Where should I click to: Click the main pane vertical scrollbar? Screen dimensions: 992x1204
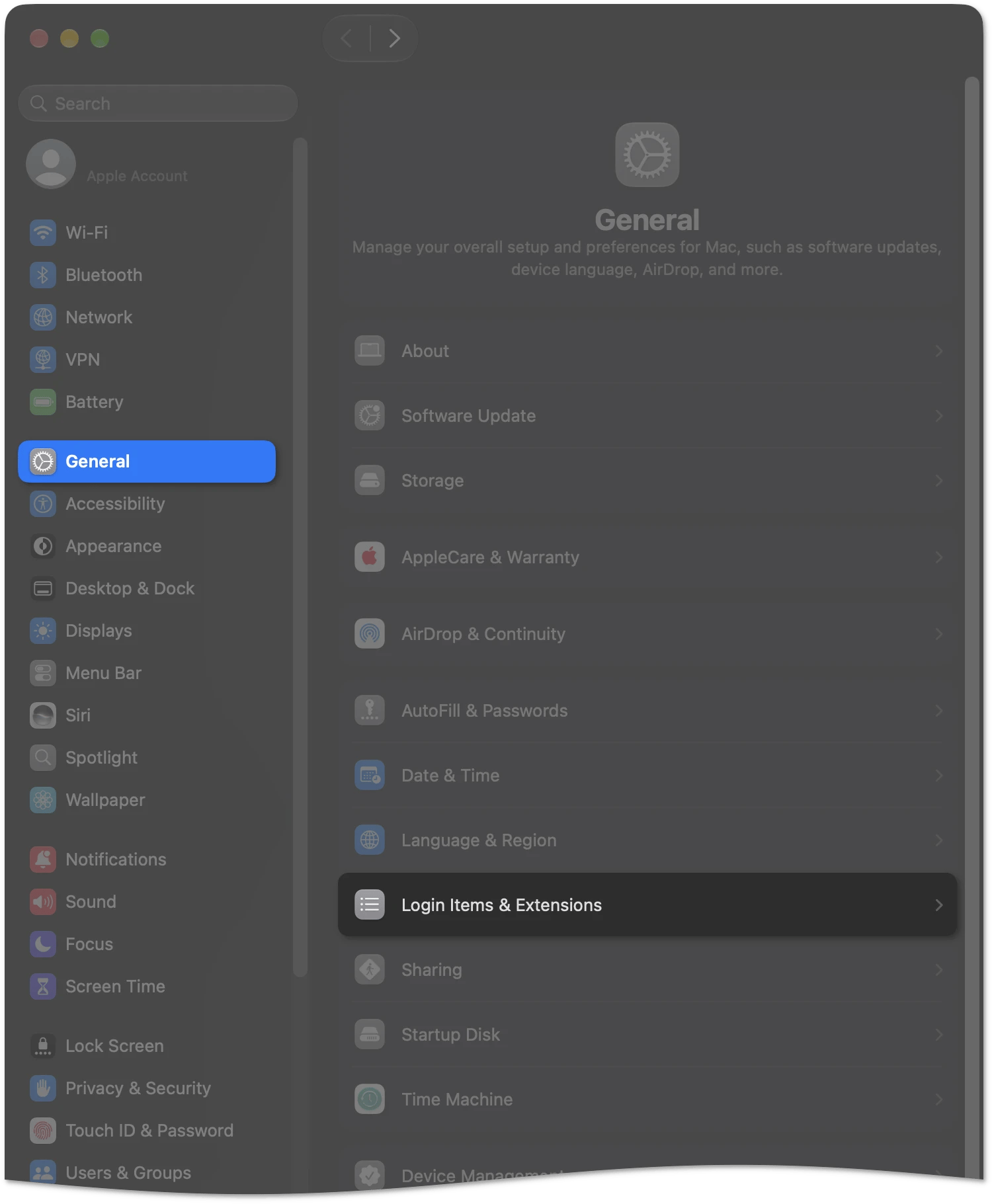pyautogui.click(x=971, y=628)
